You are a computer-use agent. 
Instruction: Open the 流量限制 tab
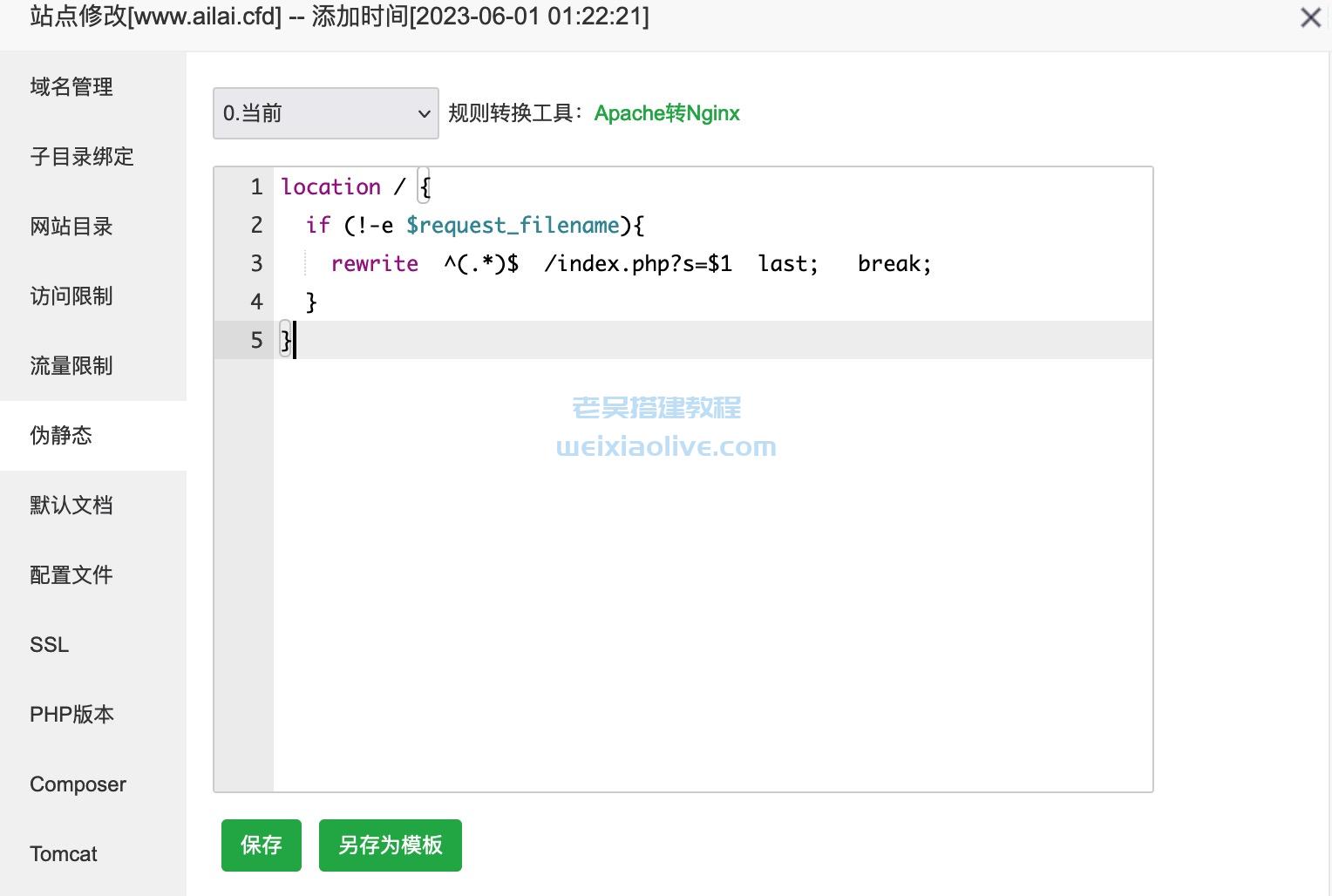coord(71,366)
